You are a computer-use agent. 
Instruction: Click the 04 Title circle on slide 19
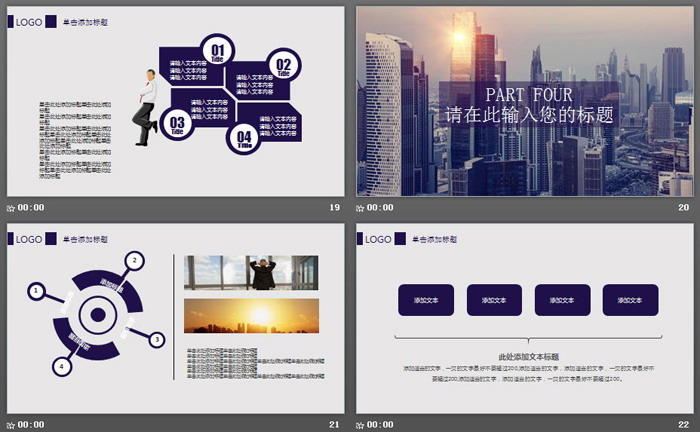coord(244,137)
